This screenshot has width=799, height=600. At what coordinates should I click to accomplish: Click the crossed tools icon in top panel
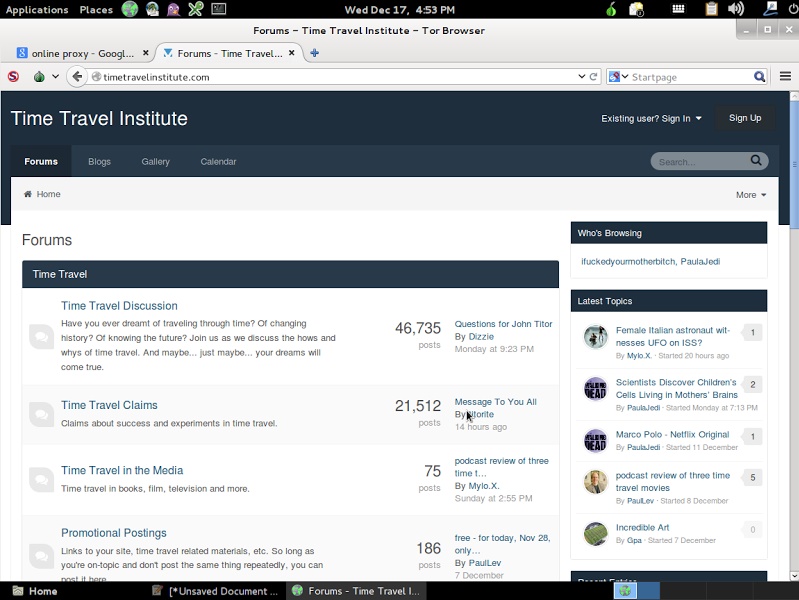(x=196, y=9)
